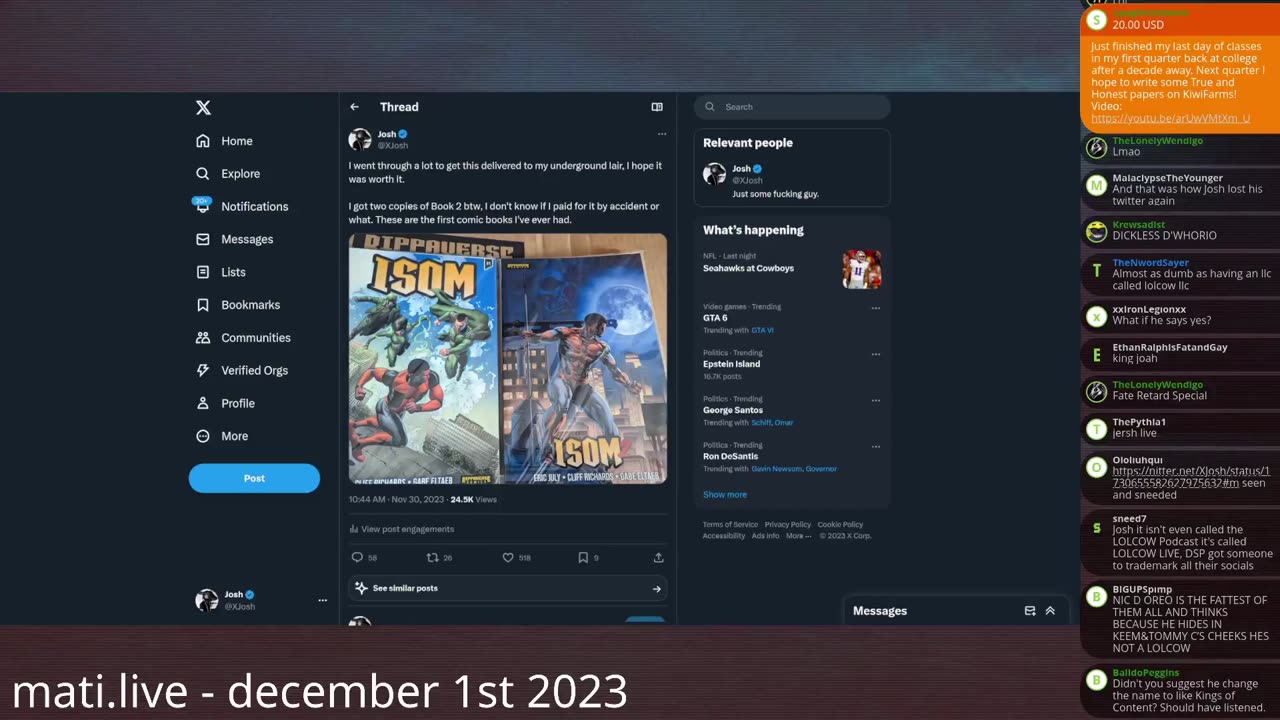The image size is (1280, 720).
Task: Open George Santos trending topic
Action: coord(733,410)
